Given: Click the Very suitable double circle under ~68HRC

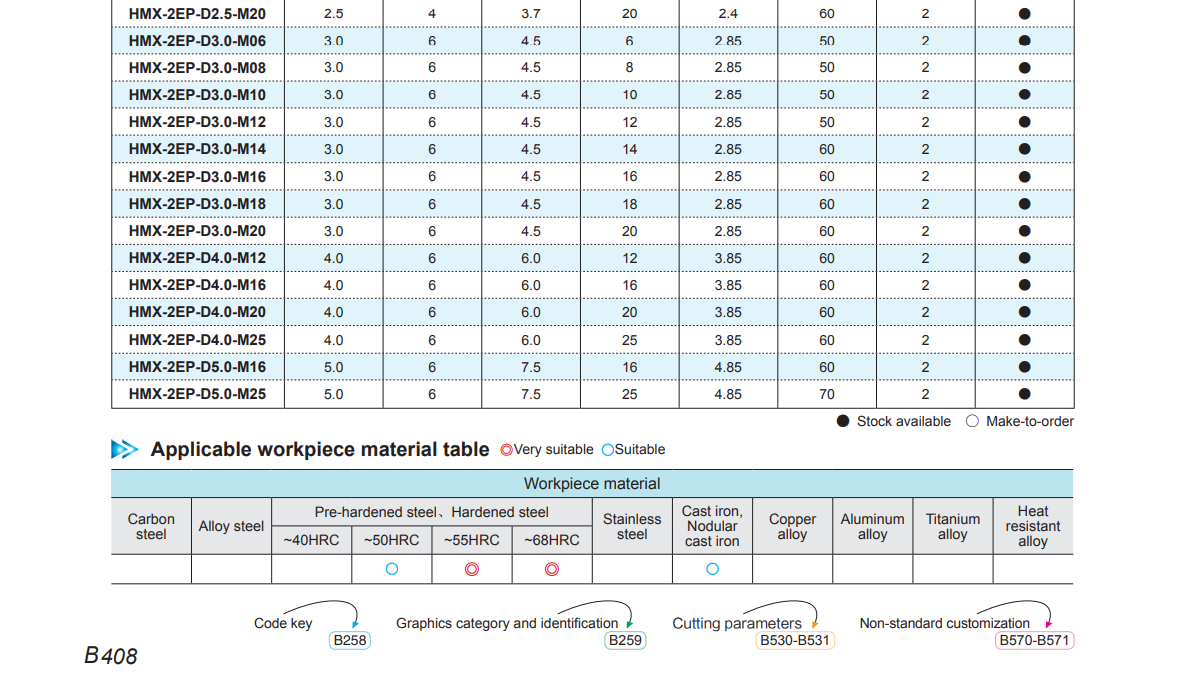Looking at the screenshot, I should click(x=551, y=569).
